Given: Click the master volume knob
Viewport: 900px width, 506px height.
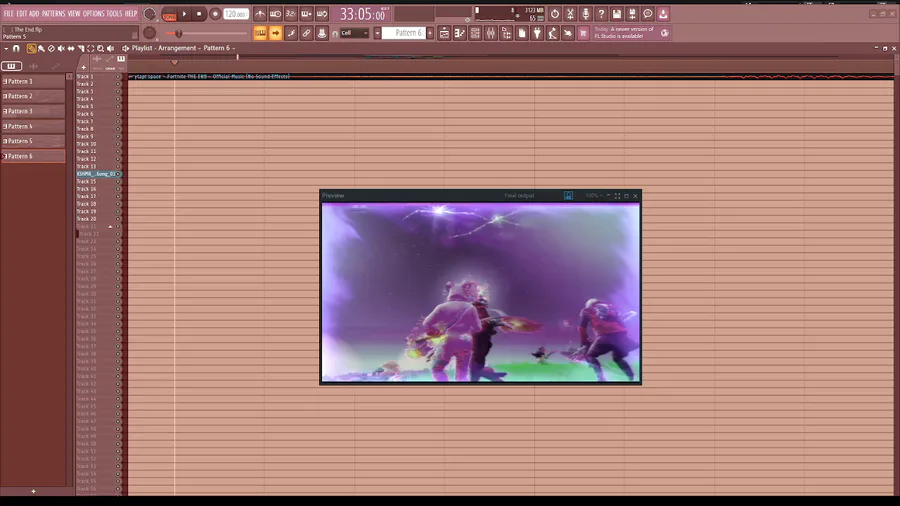Looking at the screenshot, I should 150,14.
